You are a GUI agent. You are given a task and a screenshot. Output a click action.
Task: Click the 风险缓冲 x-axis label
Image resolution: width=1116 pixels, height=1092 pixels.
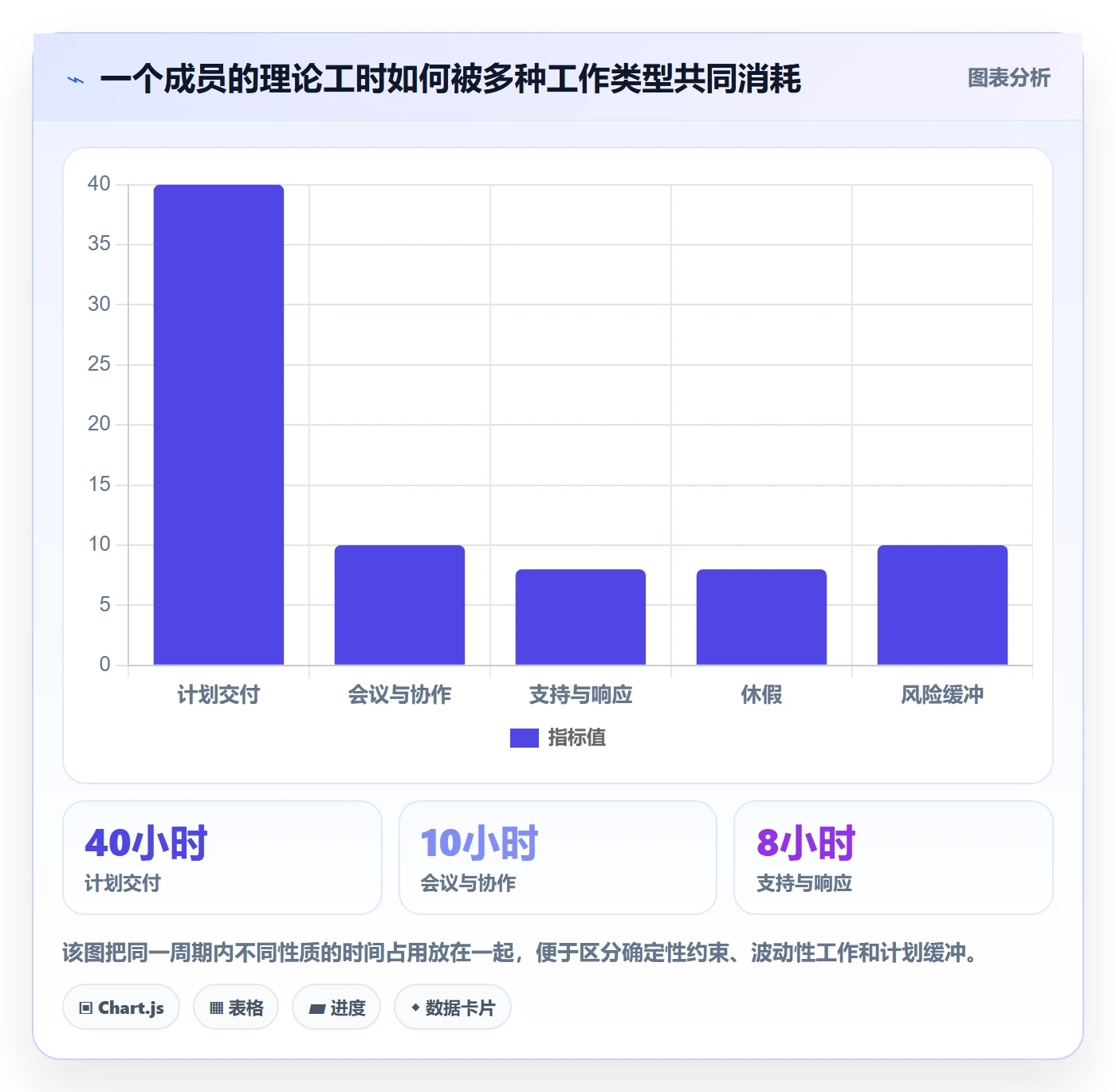coord(942,695)
